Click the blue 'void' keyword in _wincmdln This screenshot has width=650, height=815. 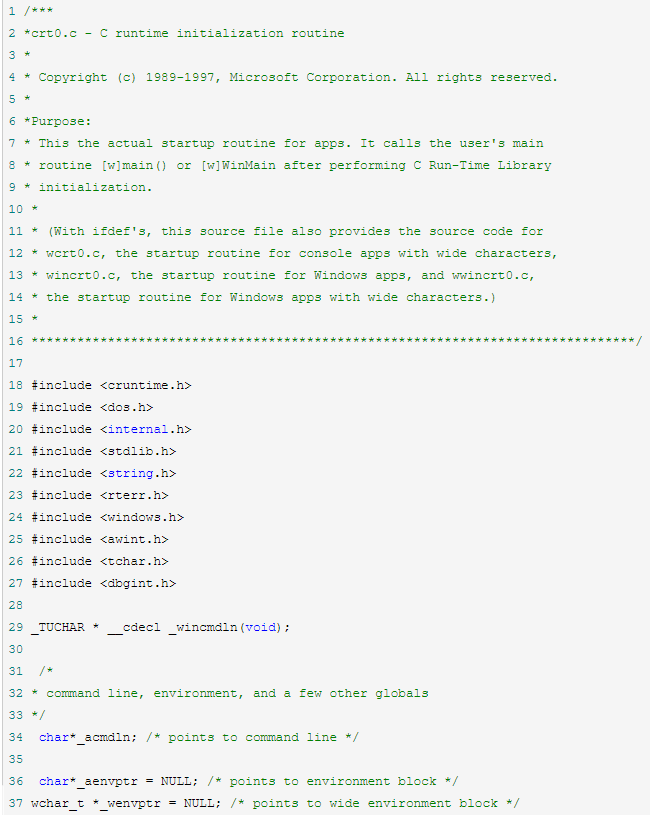(x=260, y=627)
